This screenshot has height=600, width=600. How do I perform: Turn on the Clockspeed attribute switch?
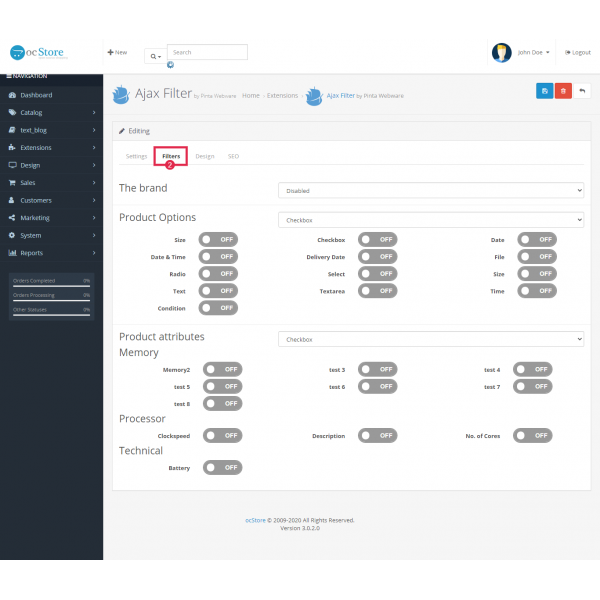coord(222,436)
